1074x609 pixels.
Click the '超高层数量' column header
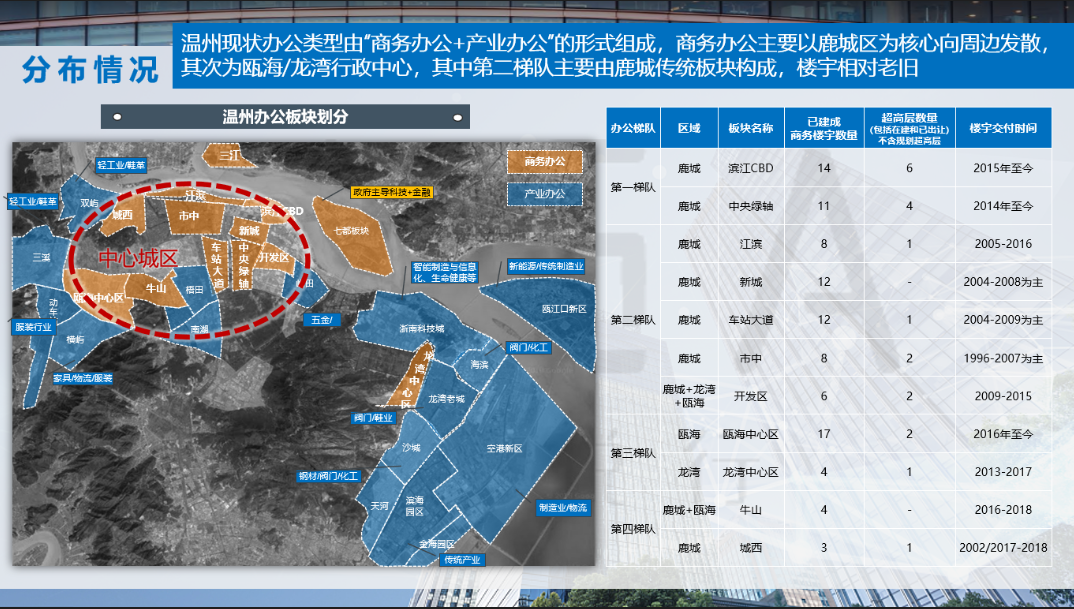pos(910,128)
